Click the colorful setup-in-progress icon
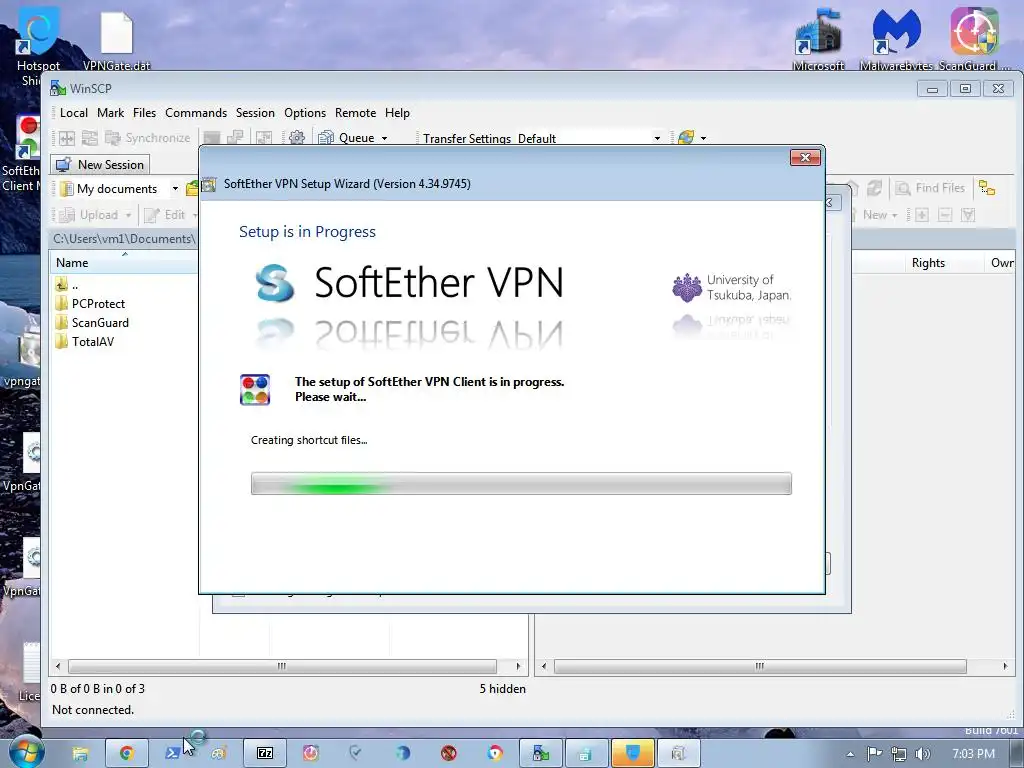1024x768 pixels. 255,389
